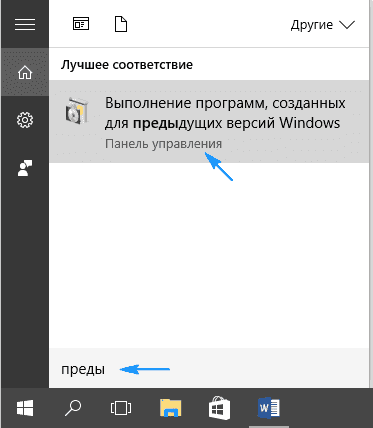Open the hamburger menu in search panel
The image size is (373, 428).
click(25, 25)
